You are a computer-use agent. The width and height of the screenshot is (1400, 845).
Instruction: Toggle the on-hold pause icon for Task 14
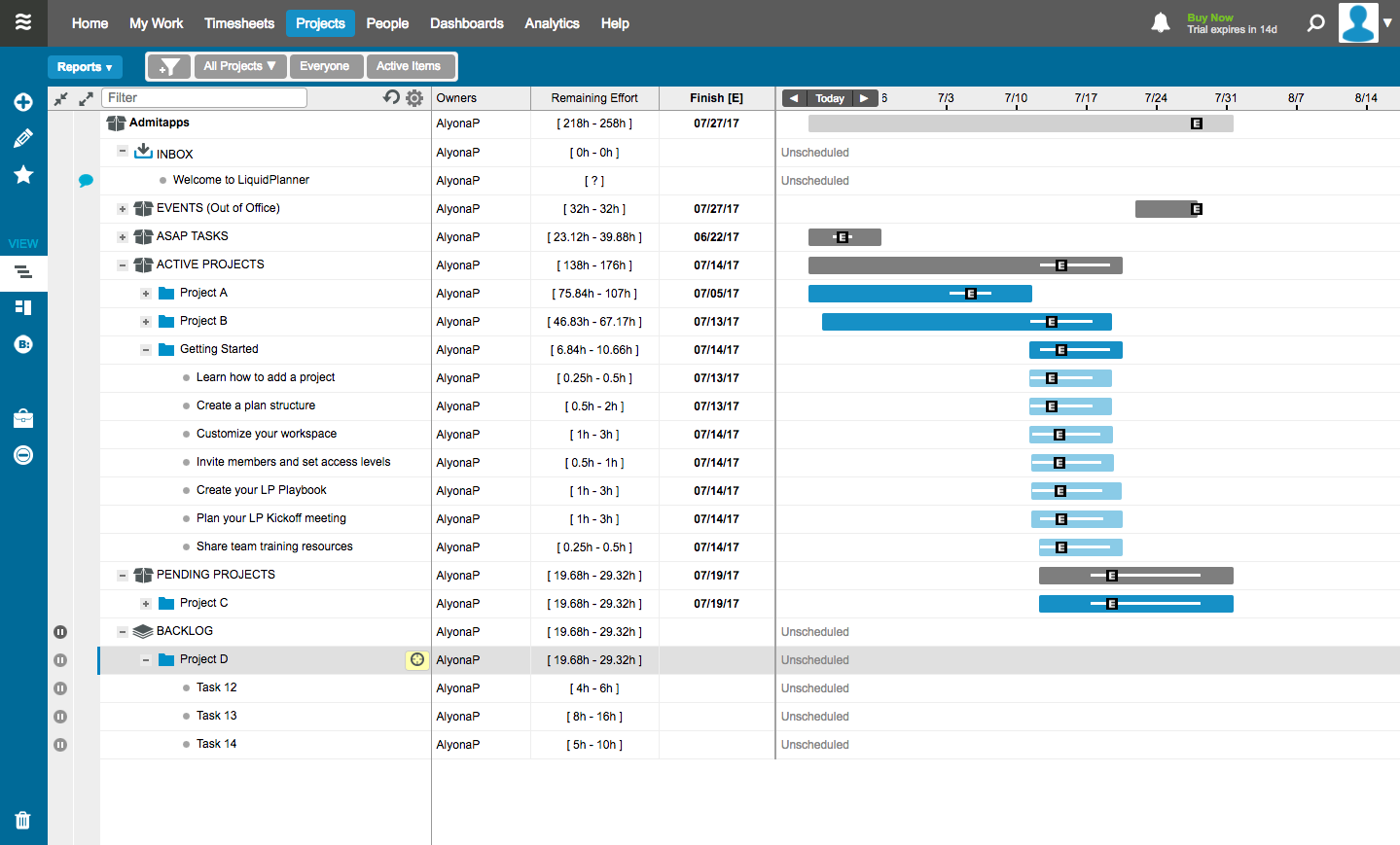point(60,745)
